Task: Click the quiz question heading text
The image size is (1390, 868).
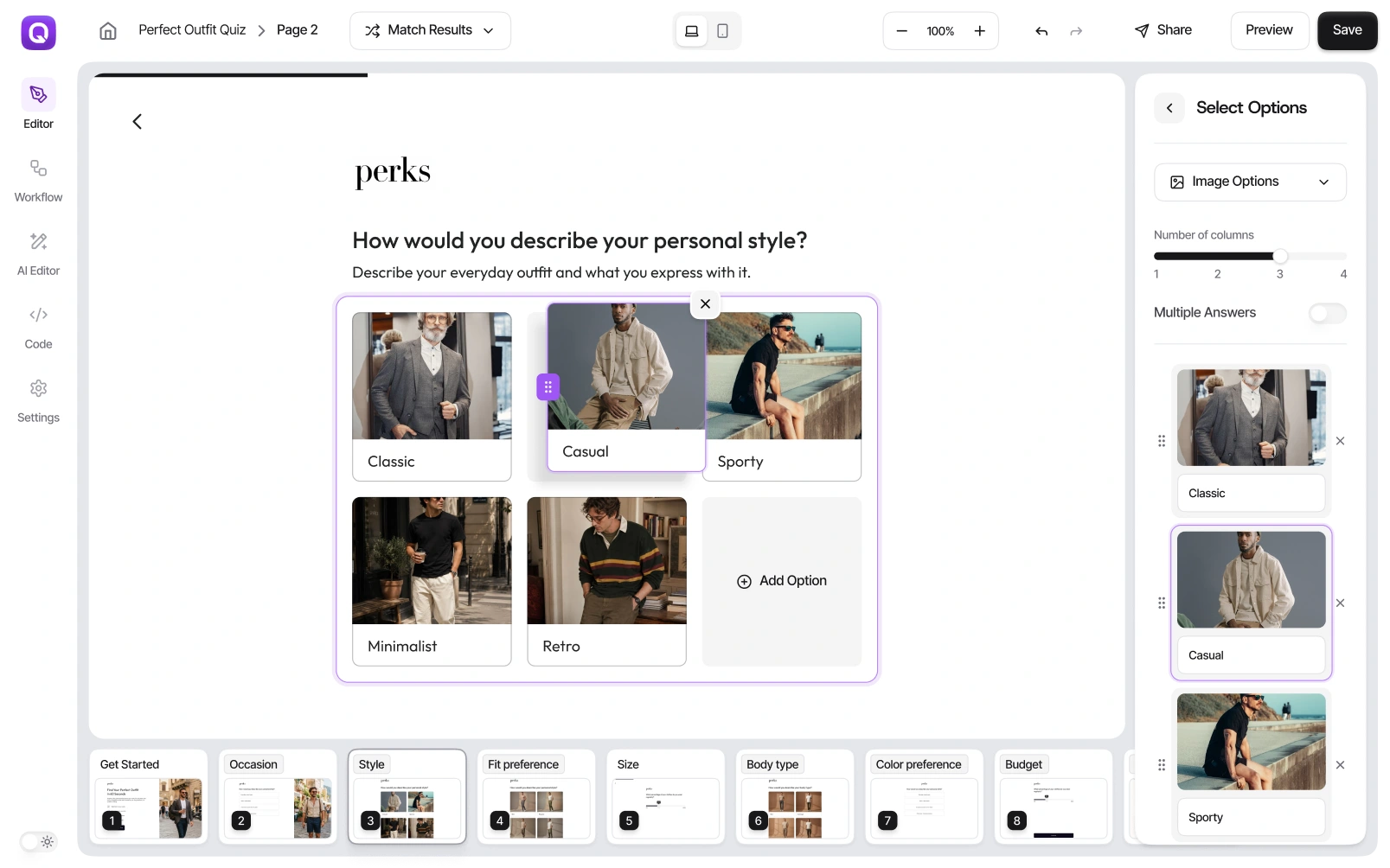Action: (580, 240)
